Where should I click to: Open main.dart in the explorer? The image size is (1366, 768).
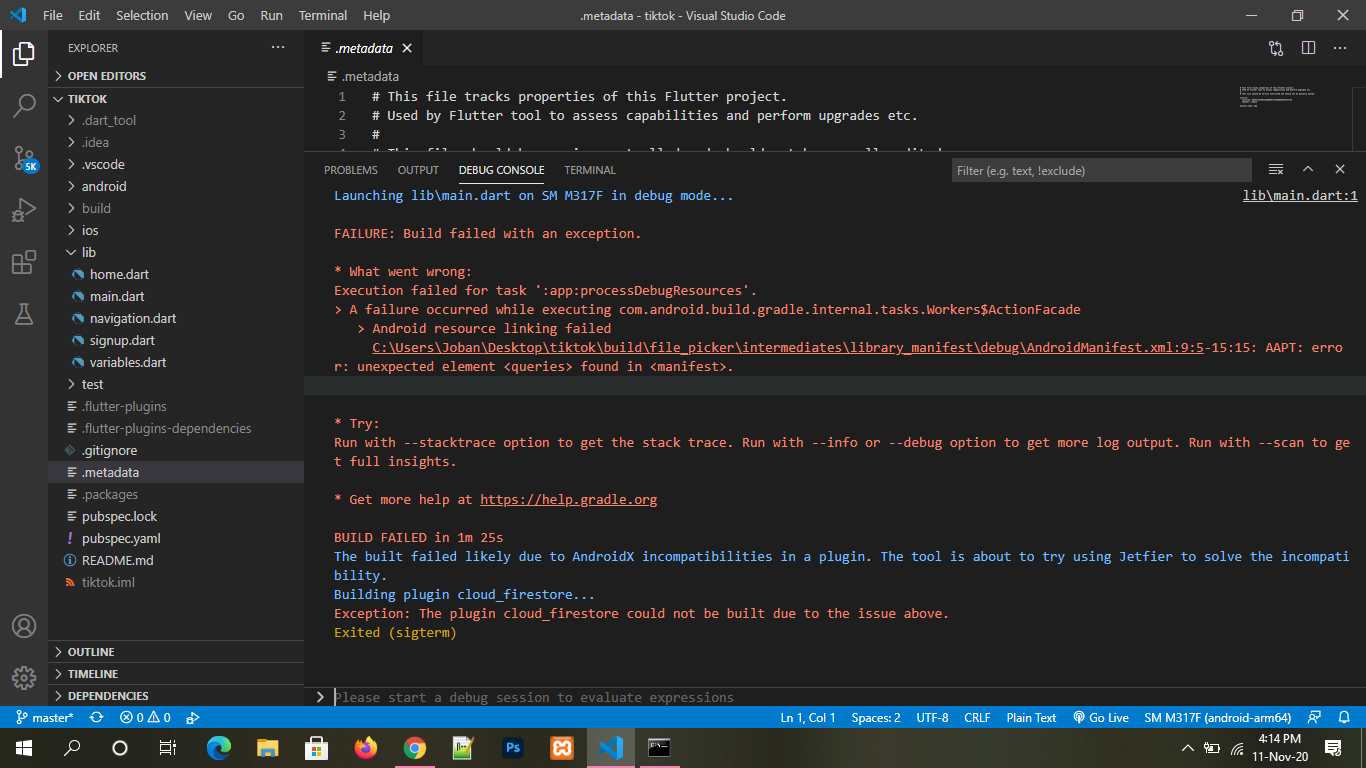(176, 296)
